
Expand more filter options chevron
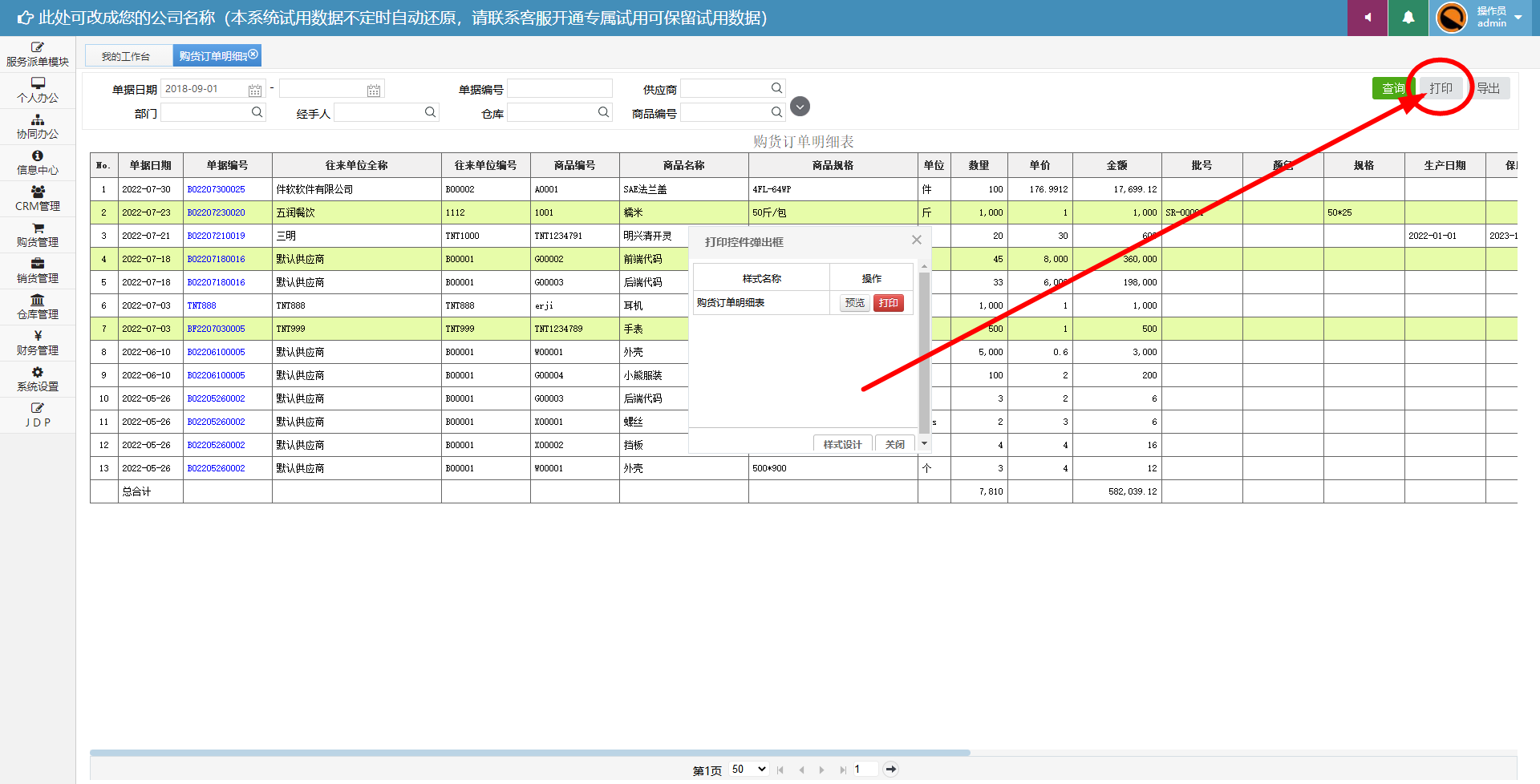pos(800,106)
